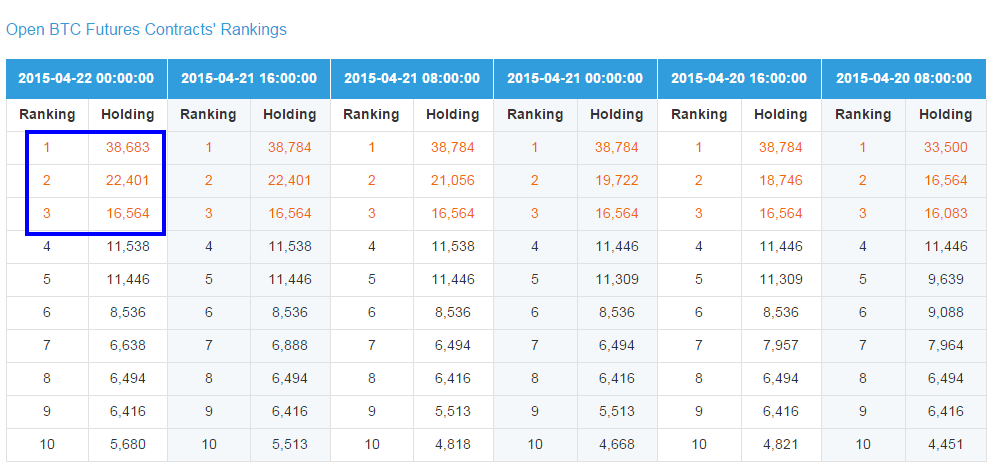Select the 2015-04-20 08:00:00 column header

click(x=904, y=79)
